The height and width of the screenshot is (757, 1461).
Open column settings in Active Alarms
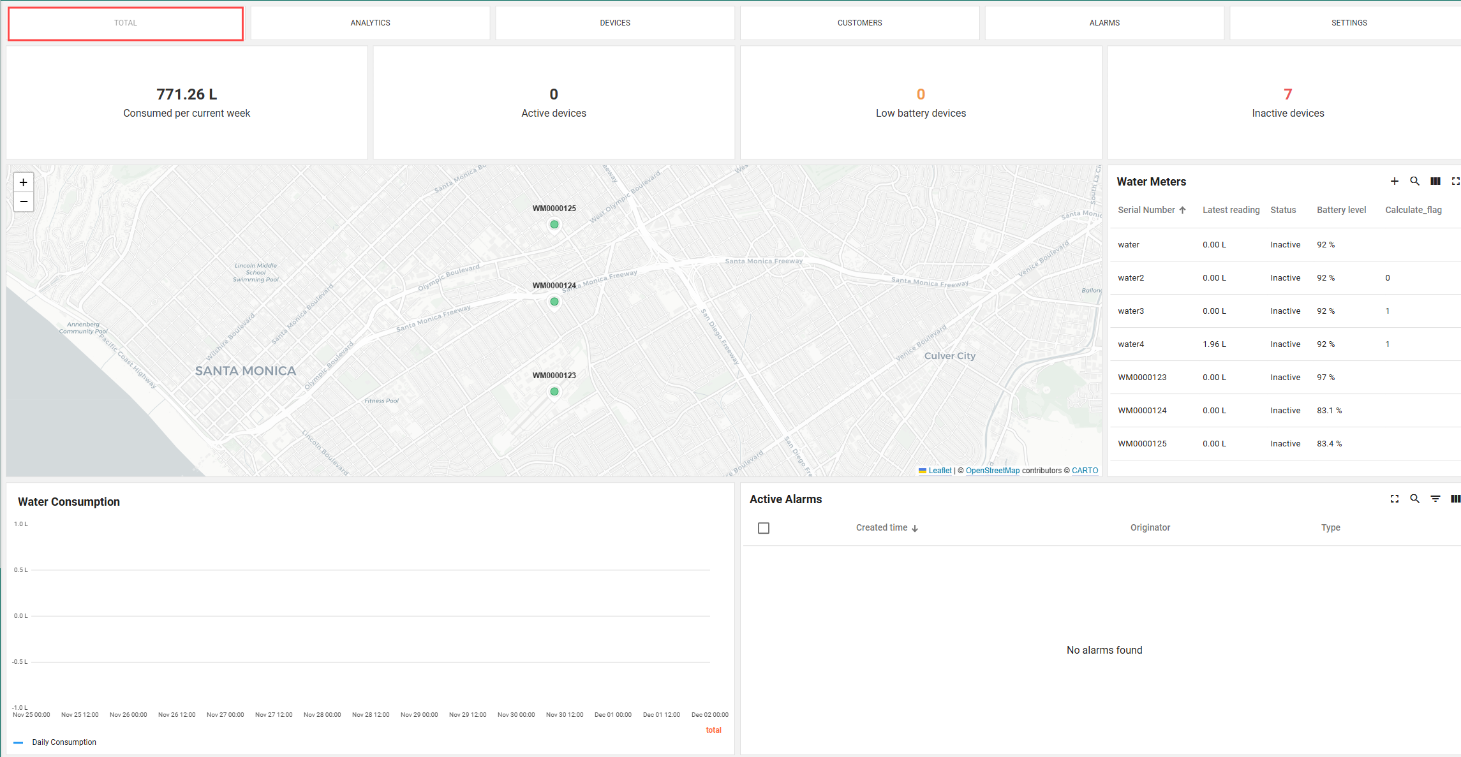(1455, 498)
